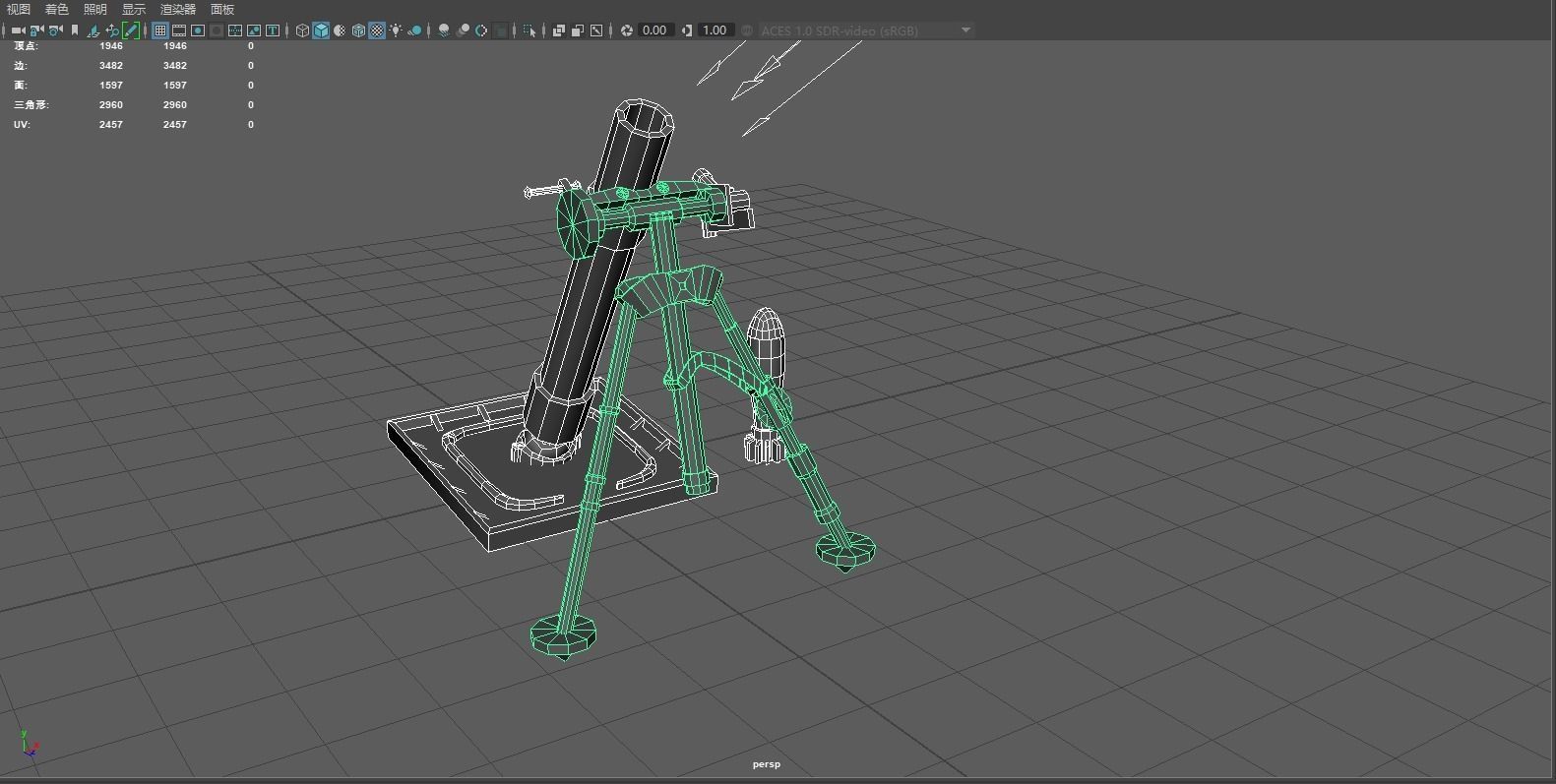Open Camera Attributes icon
The height and width of the screenshot is (784, 1556).
click(x=55, y=30)
